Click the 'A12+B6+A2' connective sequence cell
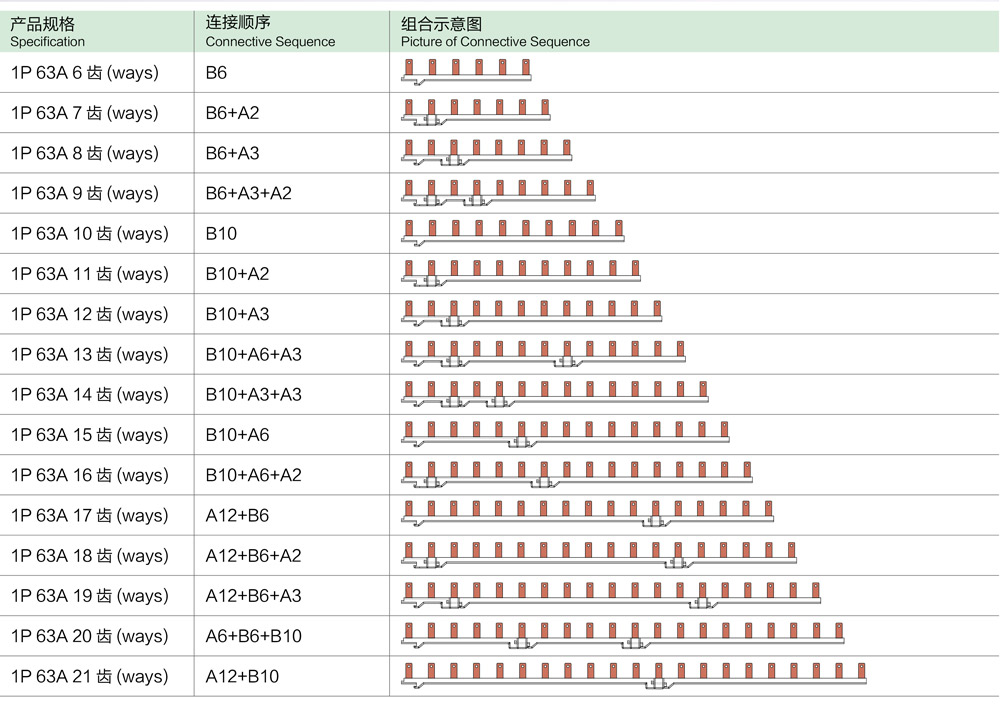Screen dimensions: 1000x707 pos(291,555)
